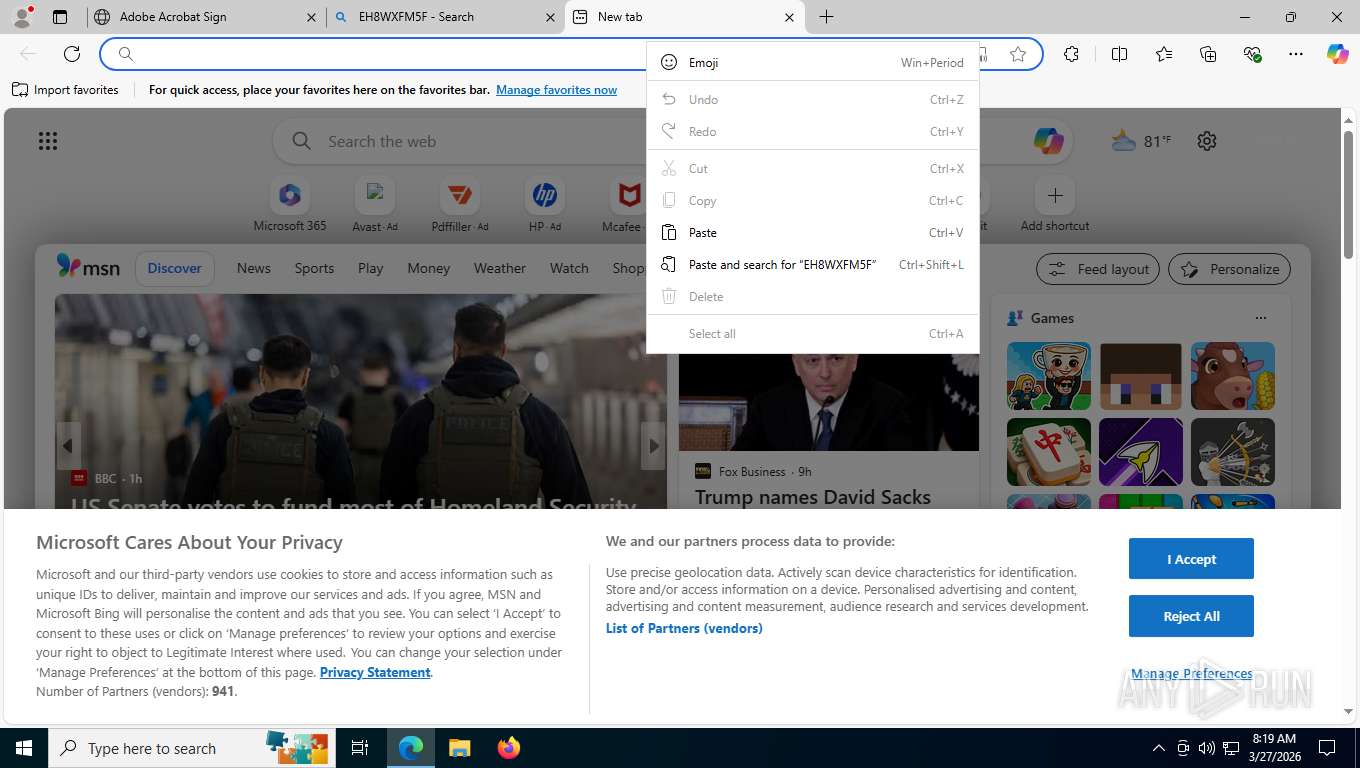
Task: Open the Collections icon
Action: tap(1208, 54)
